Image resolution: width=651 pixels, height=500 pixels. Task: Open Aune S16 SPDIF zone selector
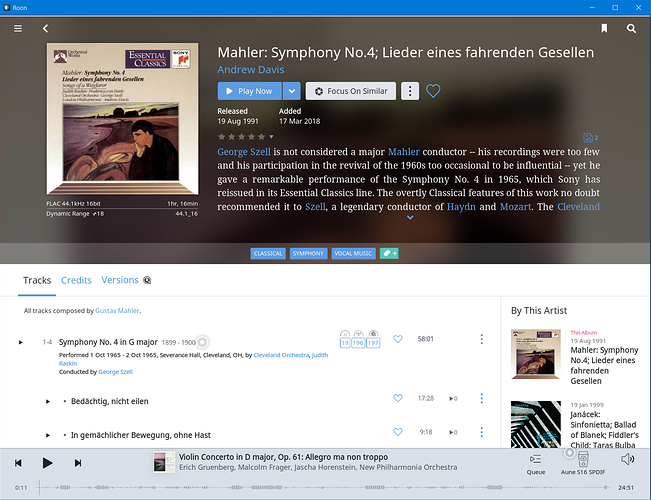pos(583,463)
